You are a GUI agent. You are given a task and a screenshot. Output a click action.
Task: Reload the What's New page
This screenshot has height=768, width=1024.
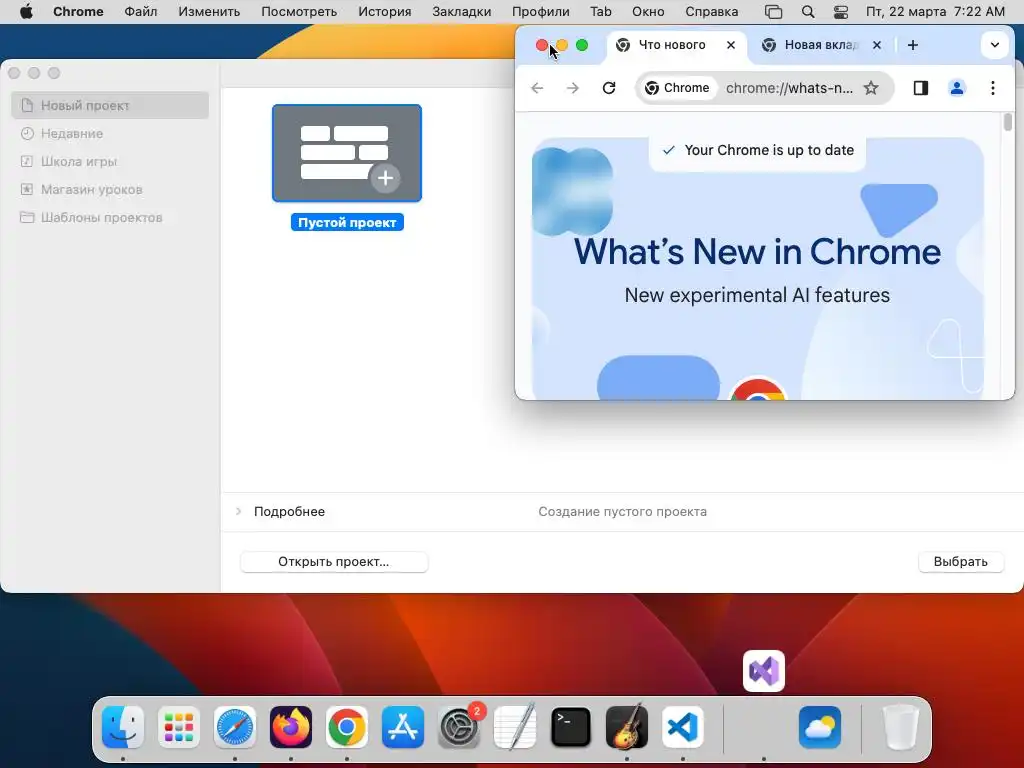tap(609, 88)
